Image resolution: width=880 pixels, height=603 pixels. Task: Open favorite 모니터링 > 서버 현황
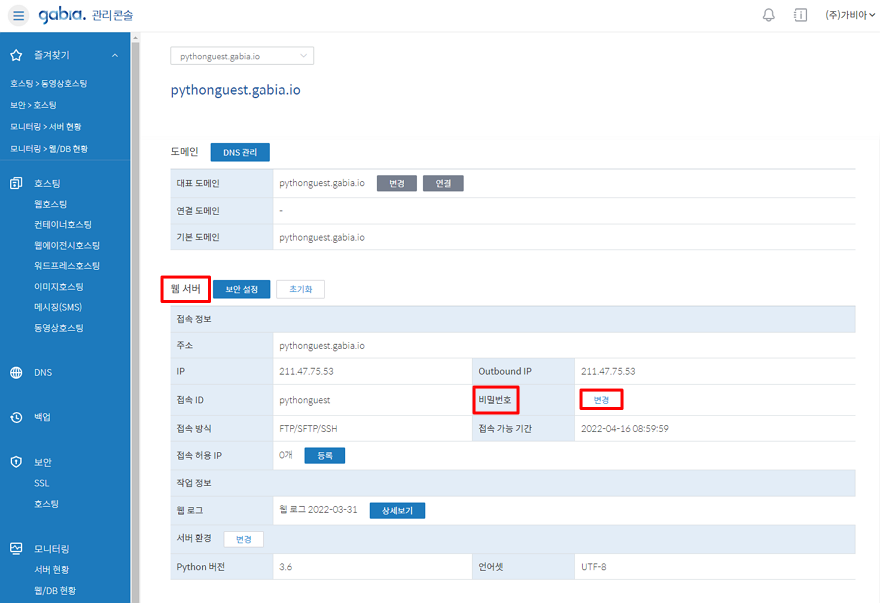click(x=45, y=127)
